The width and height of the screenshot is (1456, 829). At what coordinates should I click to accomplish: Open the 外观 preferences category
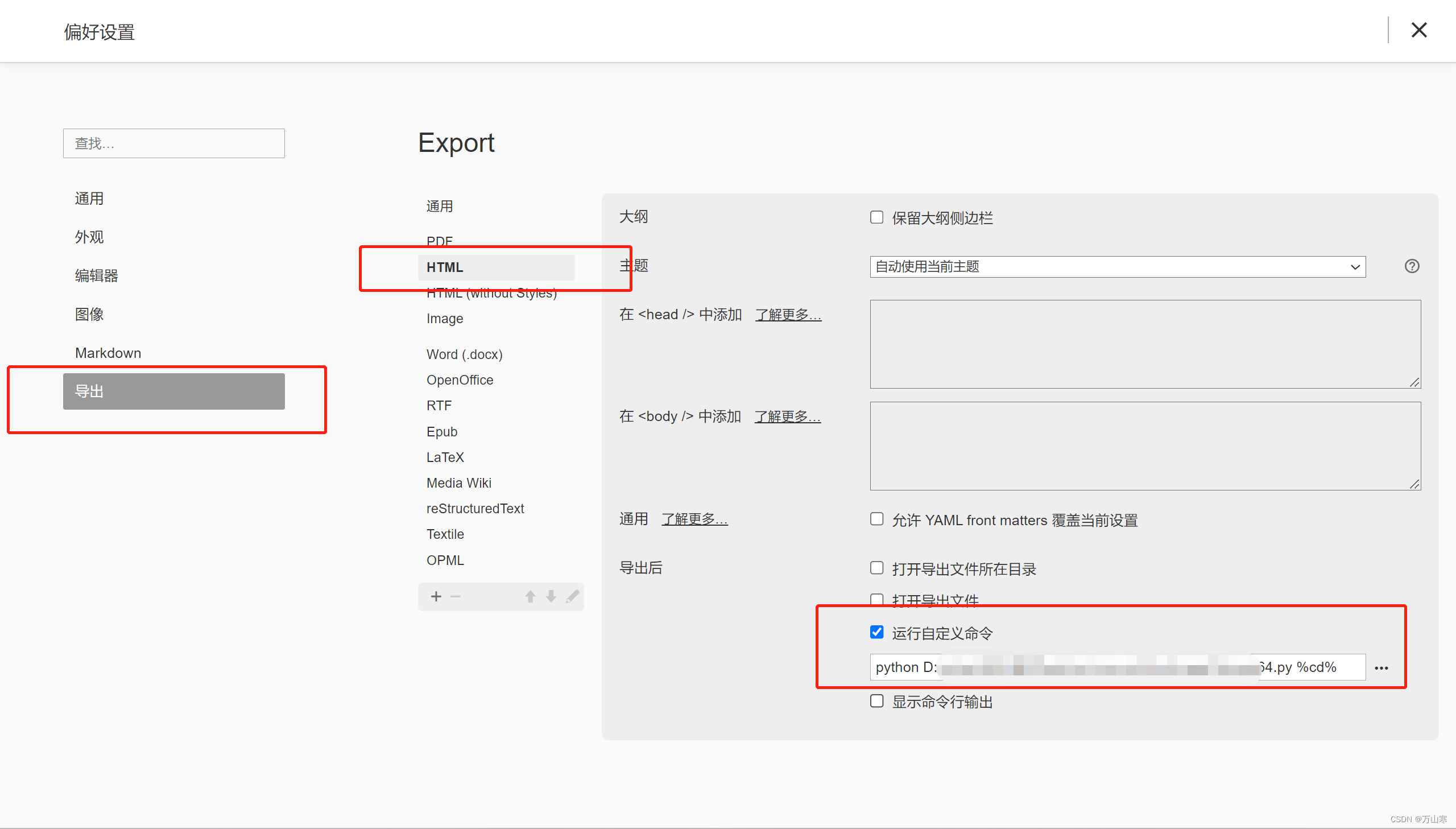pyautogui.click(x=89, y=237)
